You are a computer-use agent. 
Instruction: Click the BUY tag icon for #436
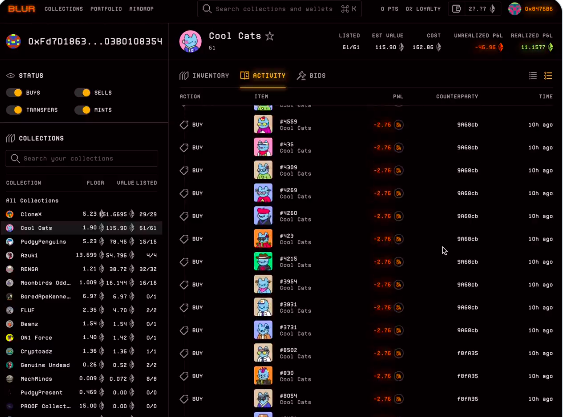tap(184, 148)
